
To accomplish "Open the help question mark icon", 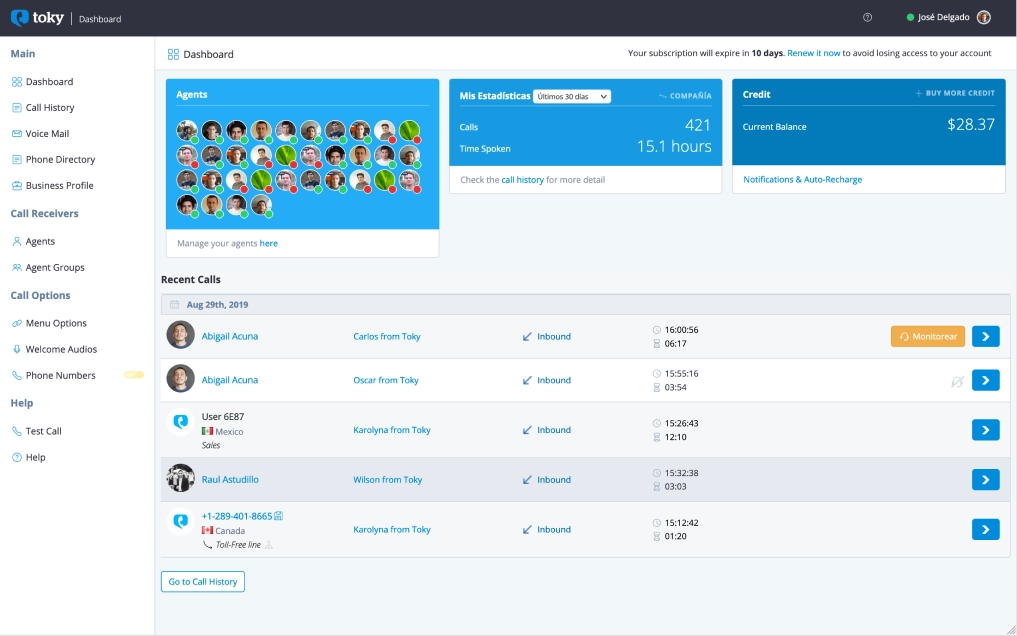I will click(x=867, y=18).
